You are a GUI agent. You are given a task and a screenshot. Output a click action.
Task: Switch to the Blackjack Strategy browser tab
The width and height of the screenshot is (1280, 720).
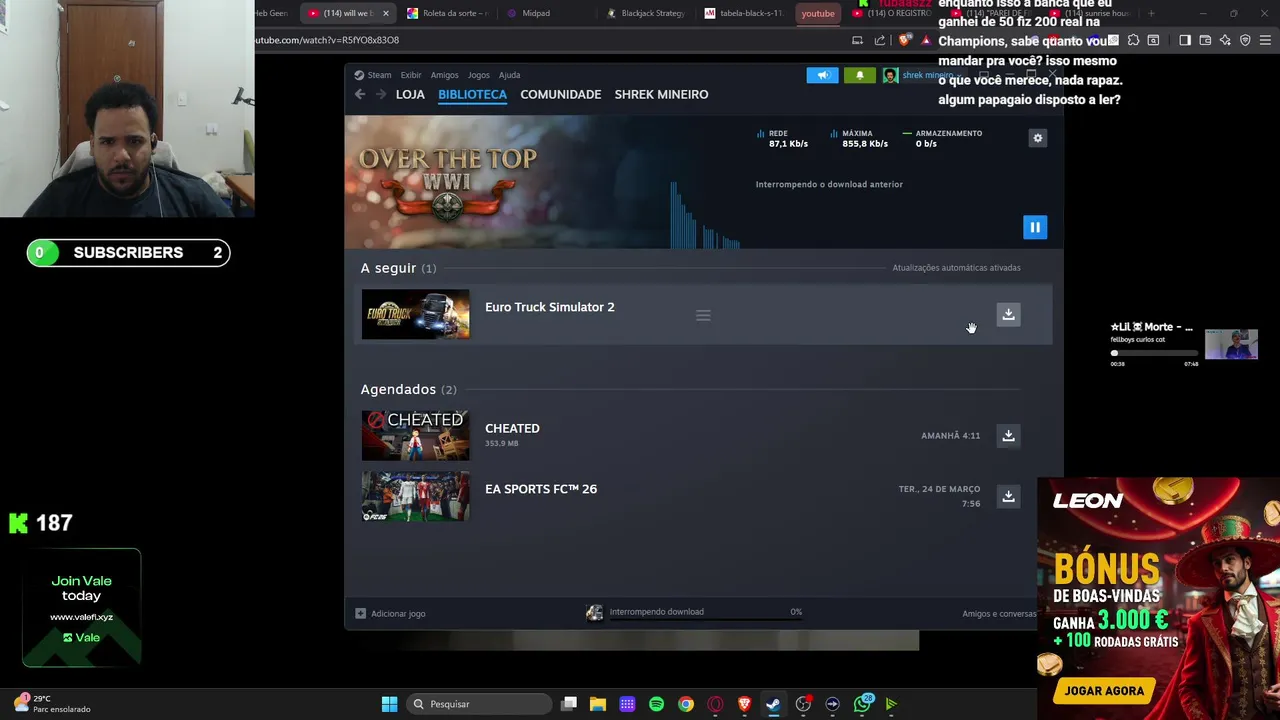[645, 13]
